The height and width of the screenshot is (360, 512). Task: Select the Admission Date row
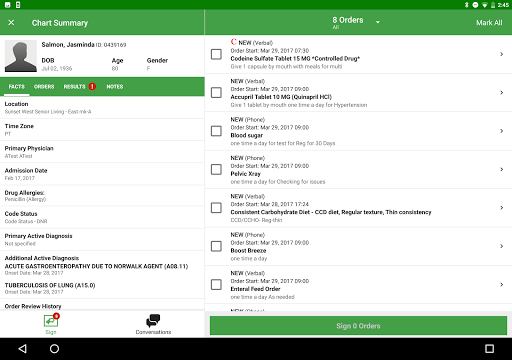pyautogui.click(x=102, y=174)
